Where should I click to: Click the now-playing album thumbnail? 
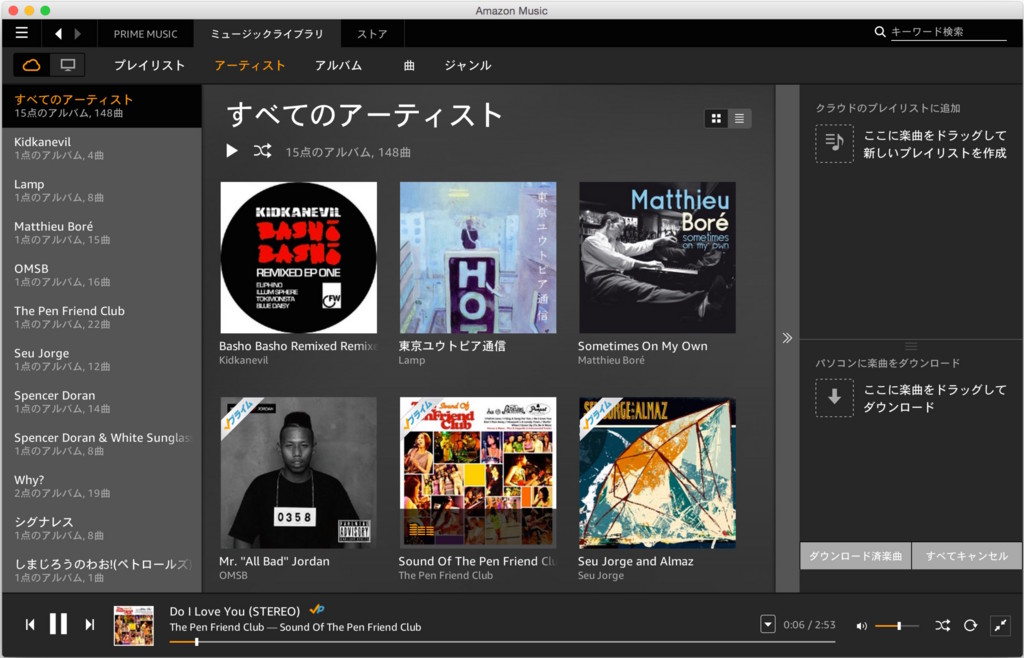(x=134, y=625)
